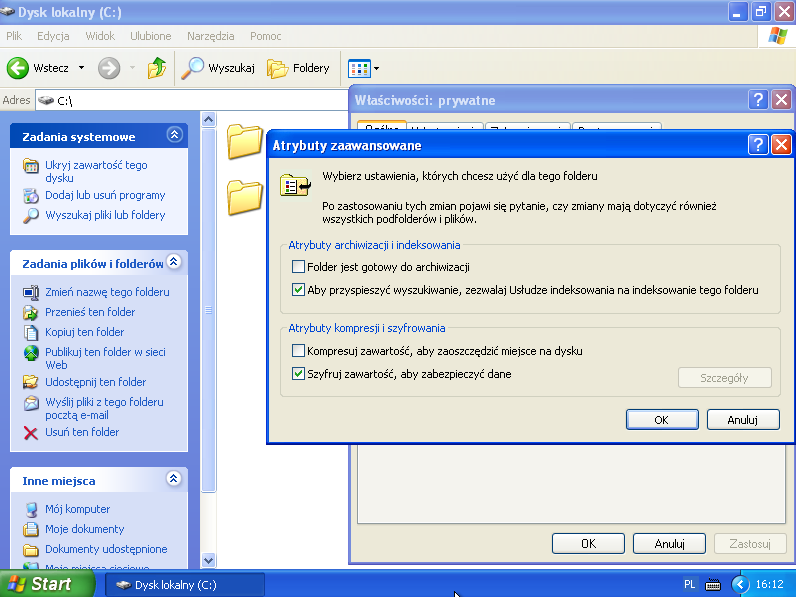Open the Narzędzia menu
The width and height of the screenshot is (796, 597).
(210, 36)
